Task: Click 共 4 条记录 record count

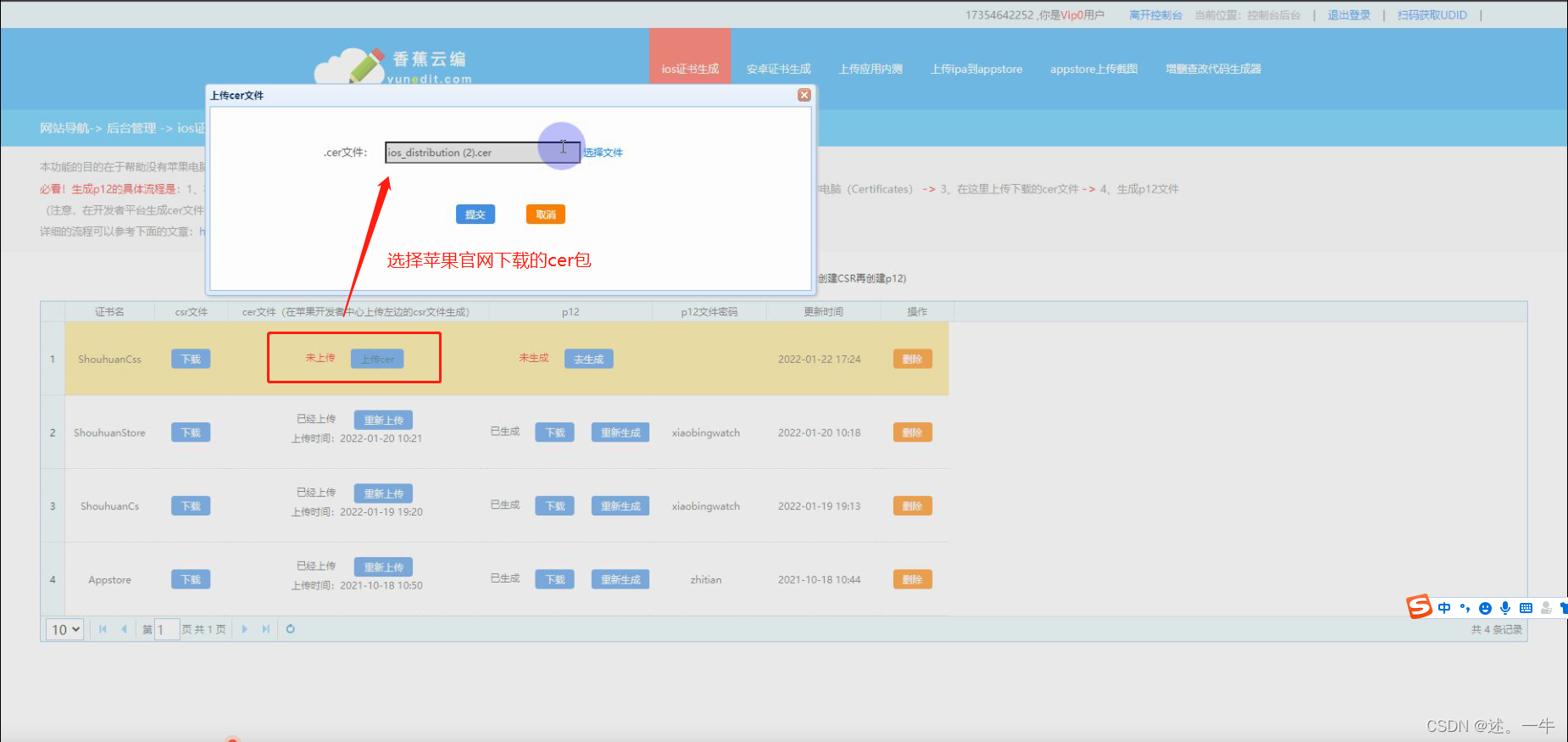Action: 1497,629
